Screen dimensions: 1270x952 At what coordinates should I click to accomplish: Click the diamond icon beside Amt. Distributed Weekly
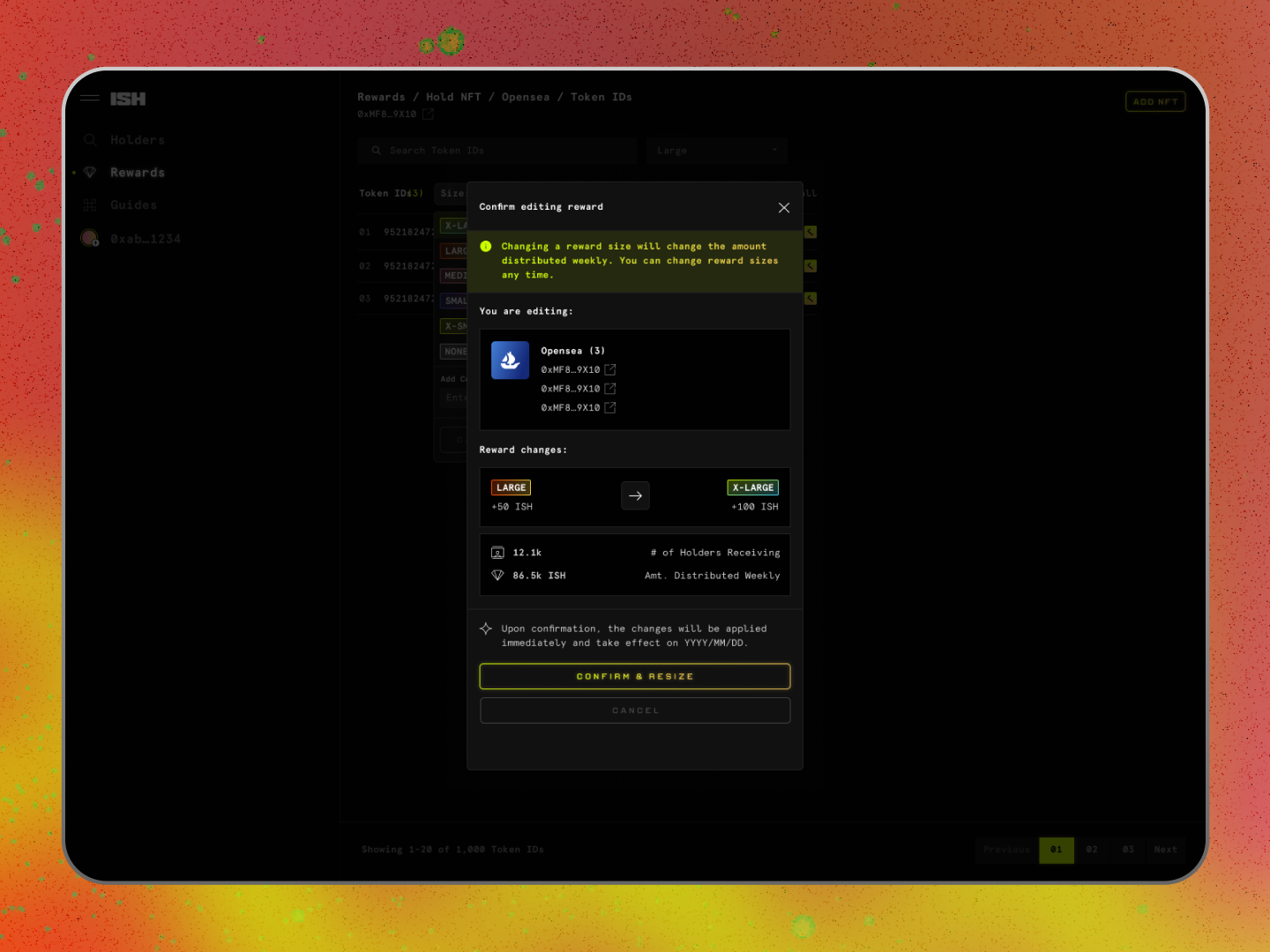coord(498,575)
